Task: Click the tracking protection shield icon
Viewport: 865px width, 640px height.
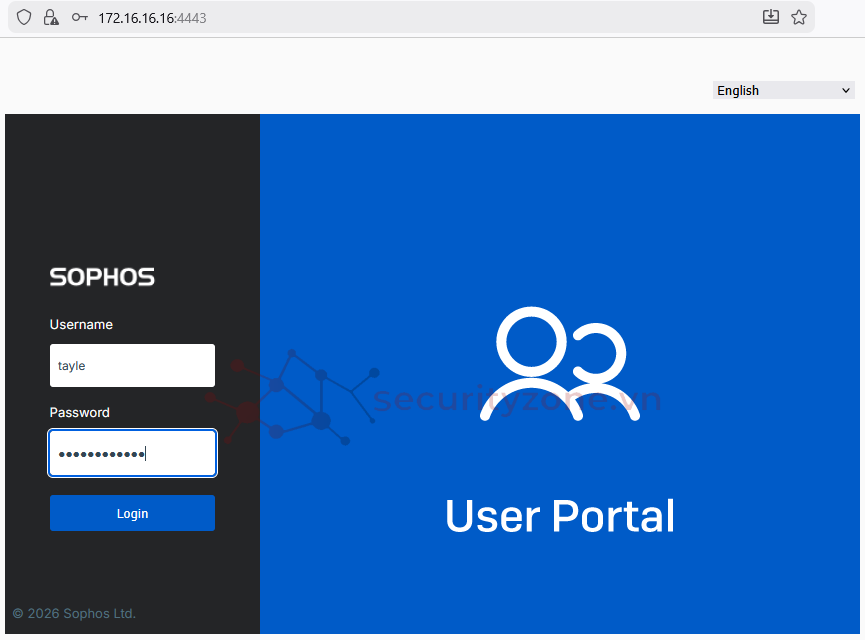Action: 24,17
